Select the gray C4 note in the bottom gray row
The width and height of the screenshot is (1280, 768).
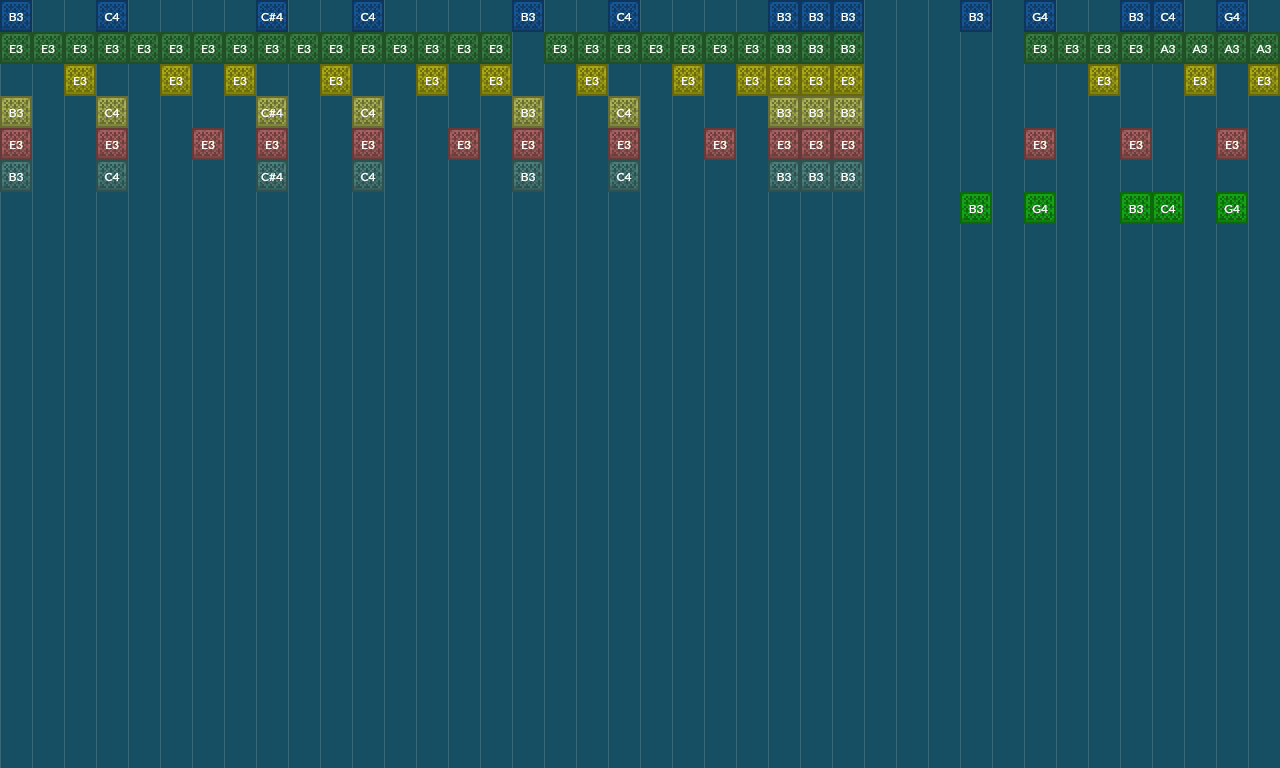point(111,176)
